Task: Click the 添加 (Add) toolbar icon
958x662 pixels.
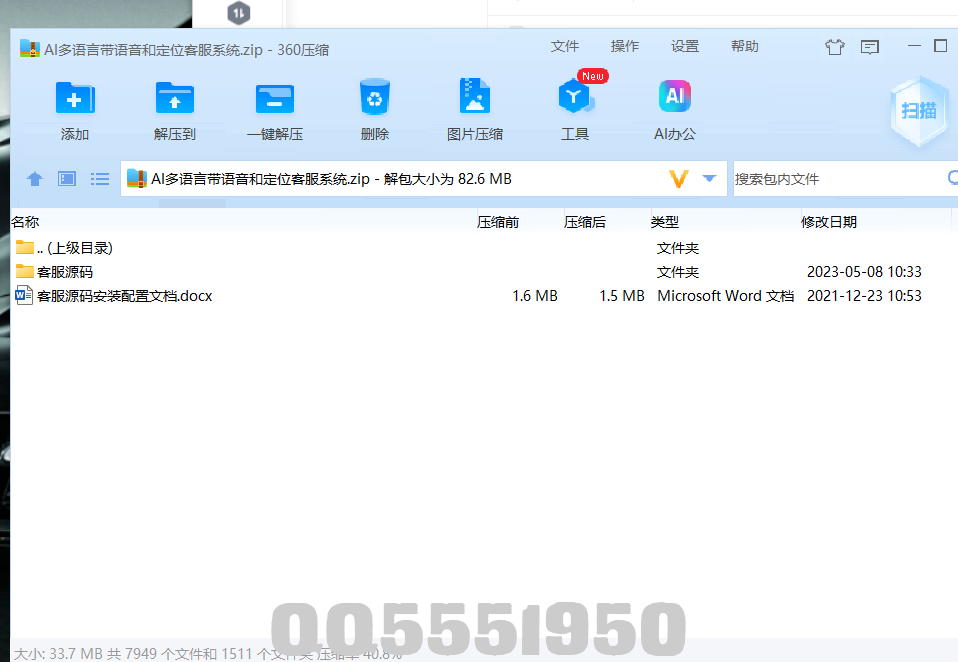Action: pyautogui.click(x=75, y=98)
